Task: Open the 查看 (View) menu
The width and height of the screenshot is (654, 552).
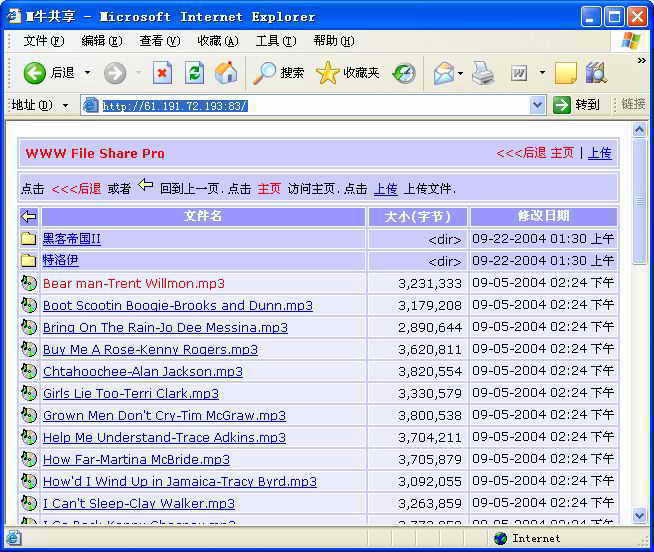Action: pos(159,41)
